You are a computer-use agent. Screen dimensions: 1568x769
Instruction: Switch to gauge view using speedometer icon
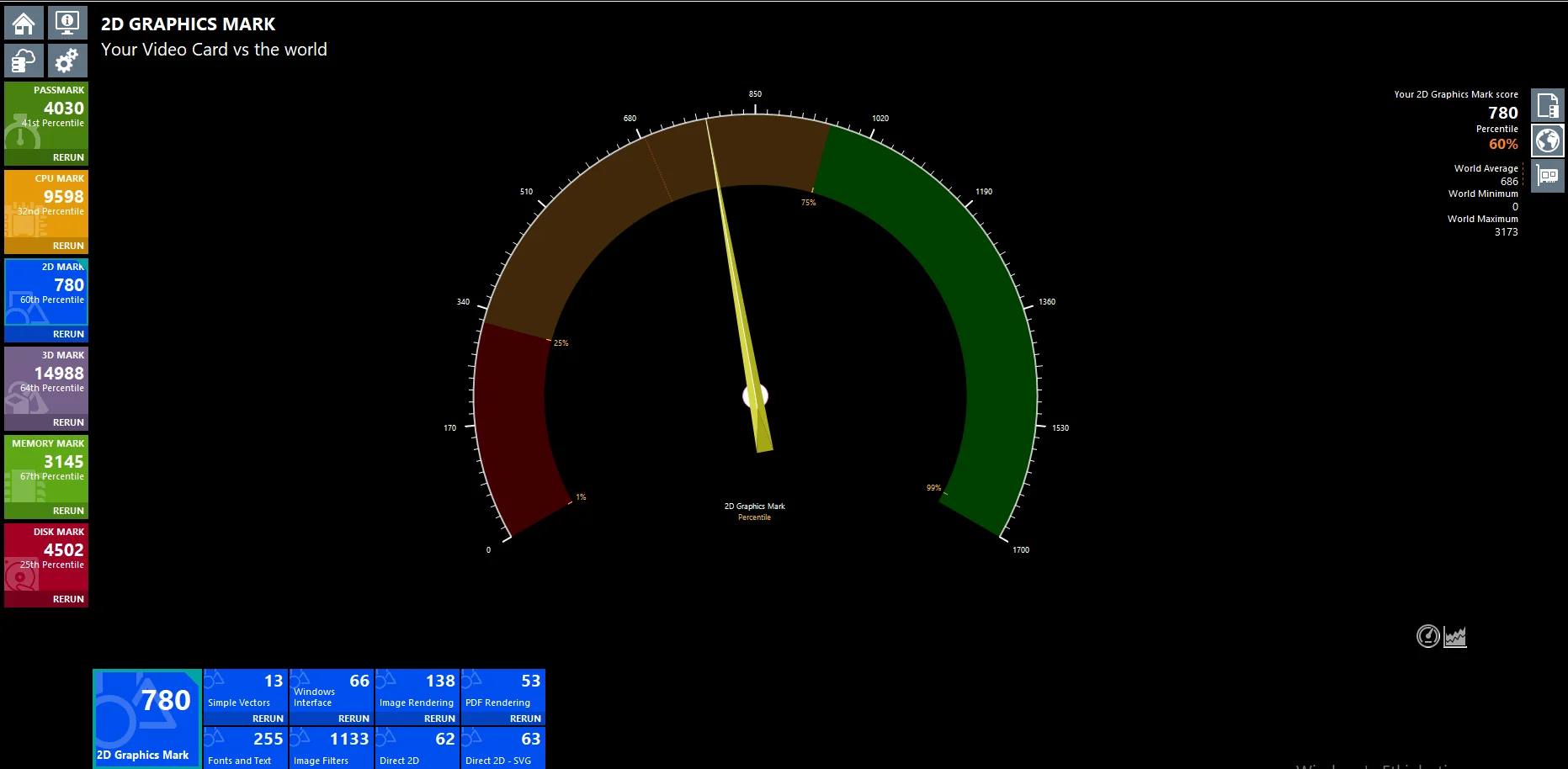pyautogui.click(x=1427, y=637)
